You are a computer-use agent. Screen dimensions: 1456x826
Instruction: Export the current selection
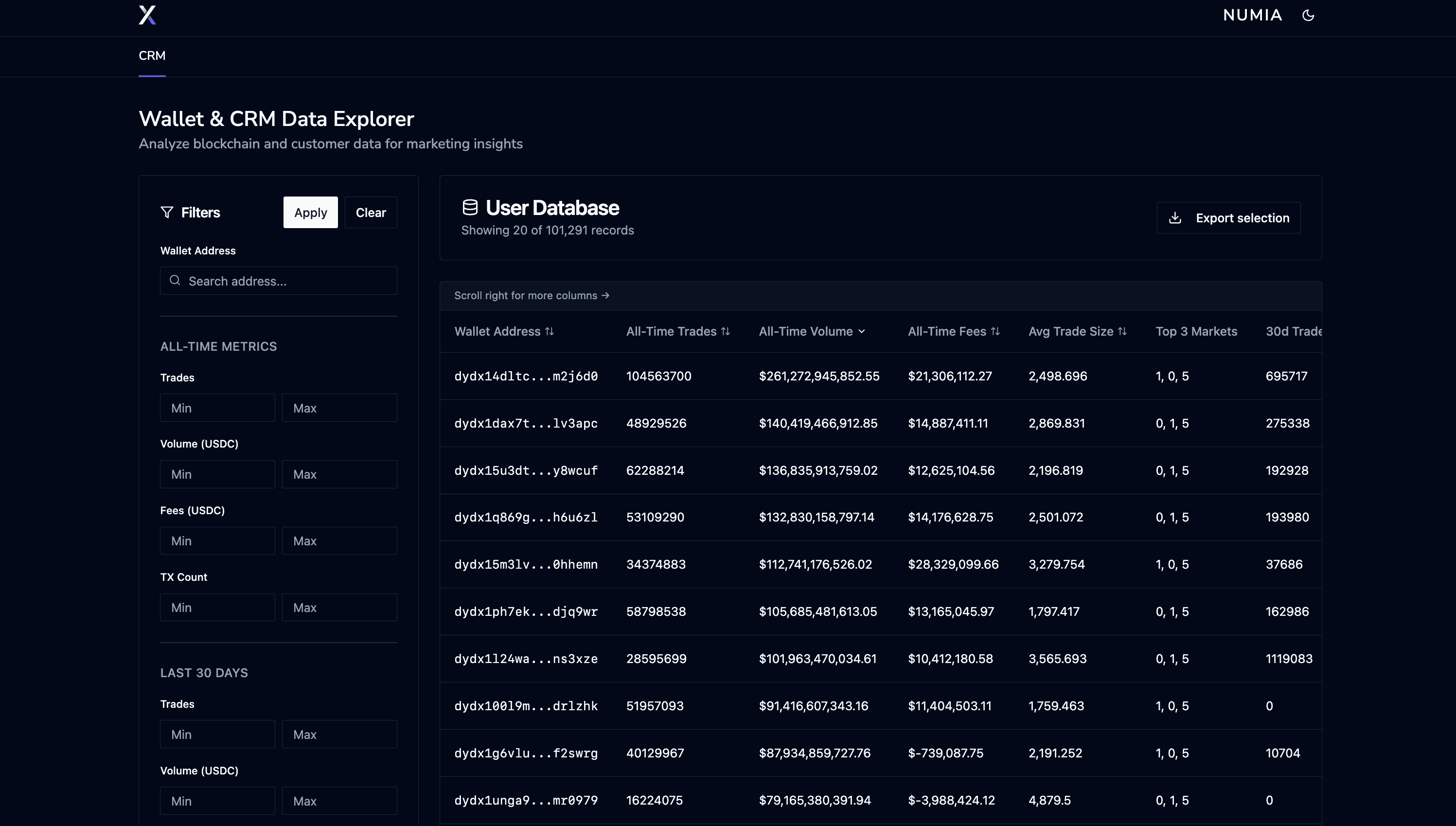(x=1228, y=217)
